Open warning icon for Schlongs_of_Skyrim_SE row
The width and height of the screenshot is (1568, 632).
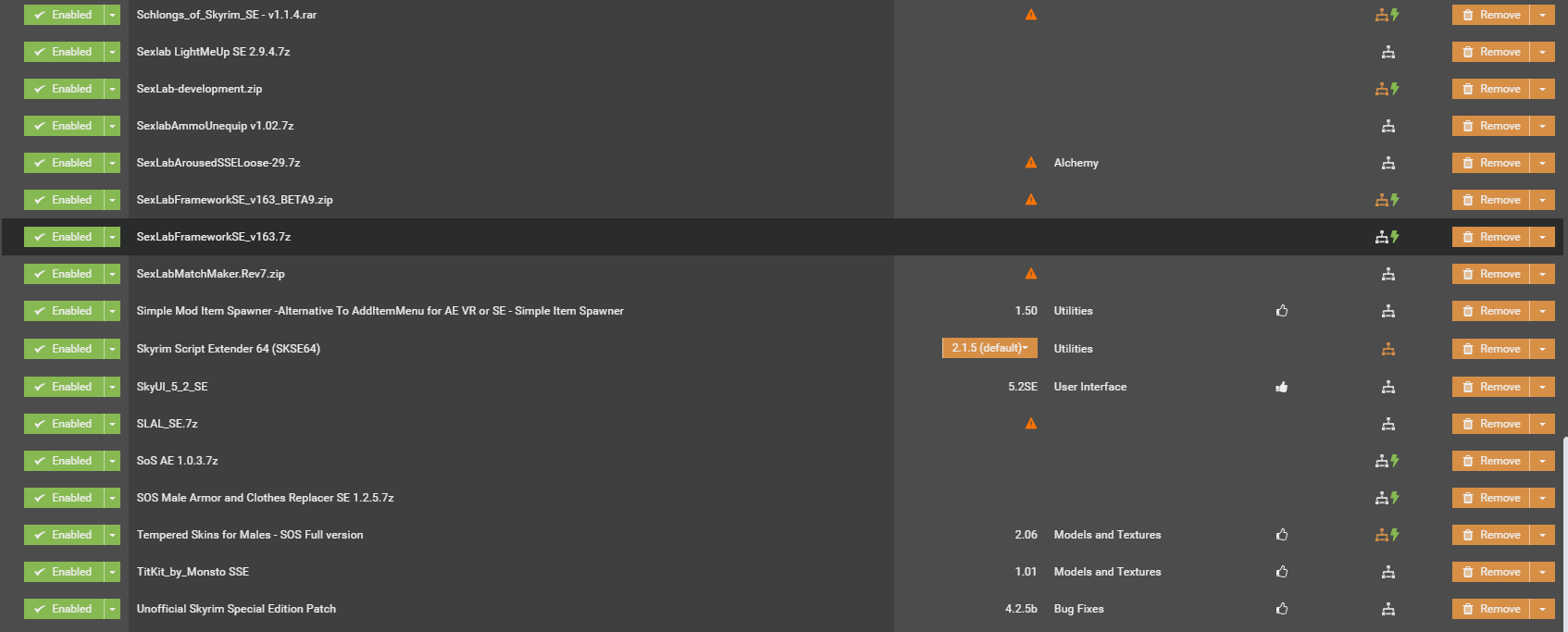tap(1030, 15)
